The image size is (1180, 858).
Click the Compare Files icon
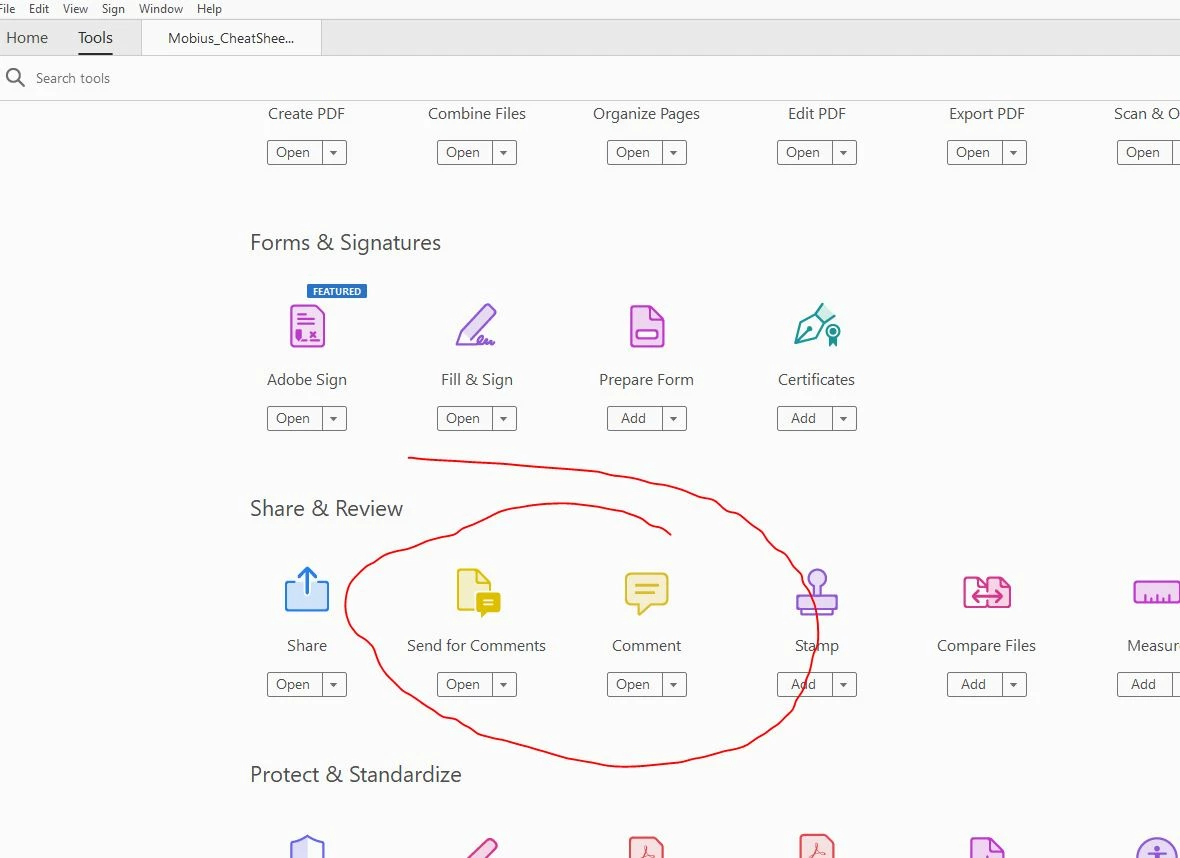click(987, 592)
